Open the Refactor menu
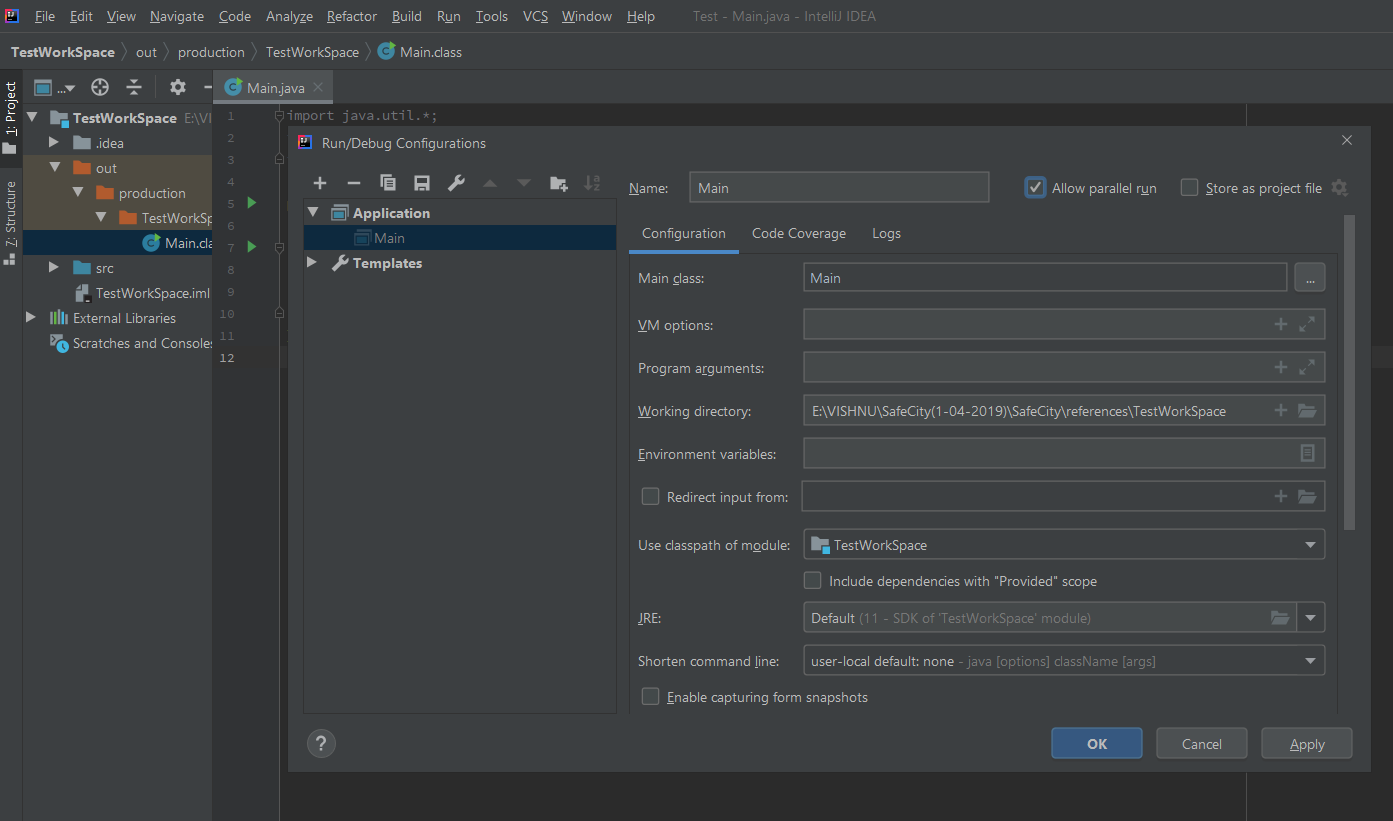Image resolution: width=1393 pixels, height=821 pixels. tap(352, 16)
